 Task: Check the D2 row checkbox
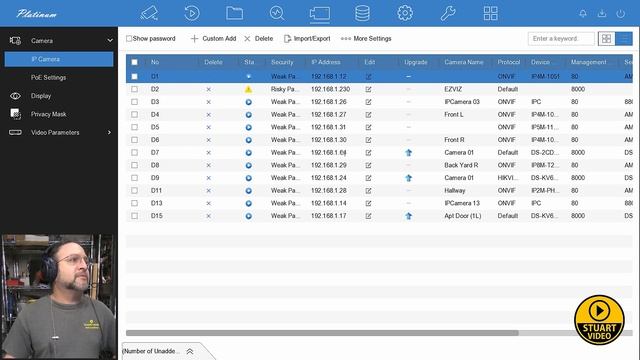pos(134,89)
